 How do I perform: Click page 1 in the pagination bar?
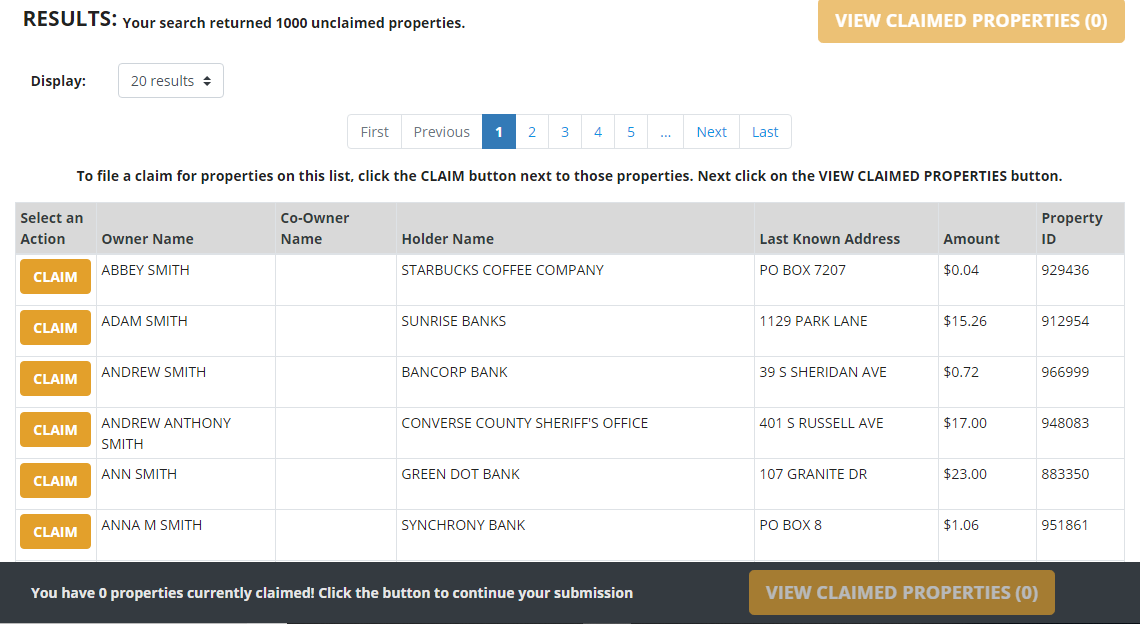coord(498,131)
